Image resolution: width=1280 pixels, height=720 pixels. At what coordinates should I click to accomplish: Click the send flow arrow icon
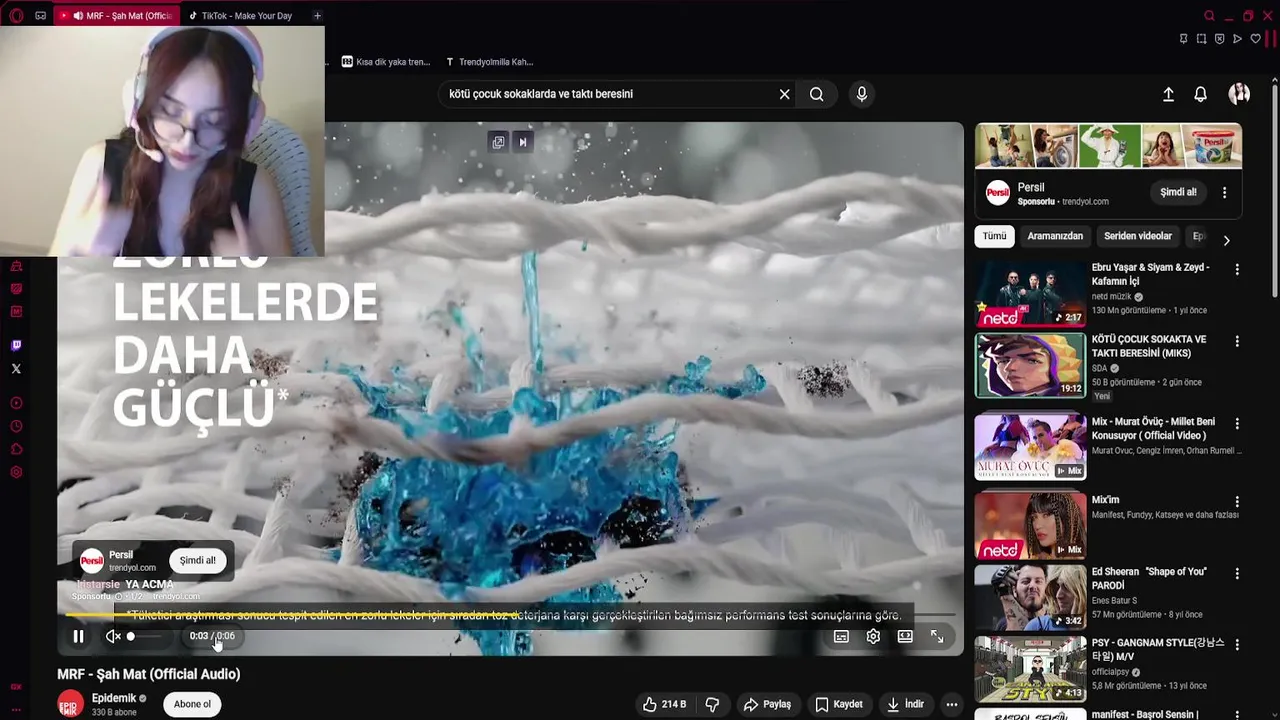[x=1237, y=39]
